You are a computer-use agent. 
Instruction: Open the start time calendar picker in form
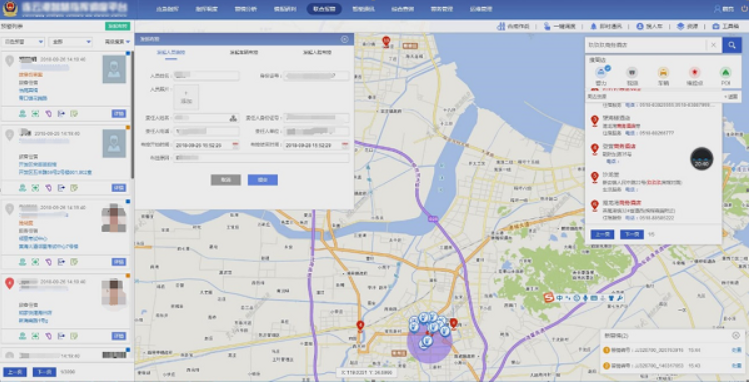tap(235, 145)
